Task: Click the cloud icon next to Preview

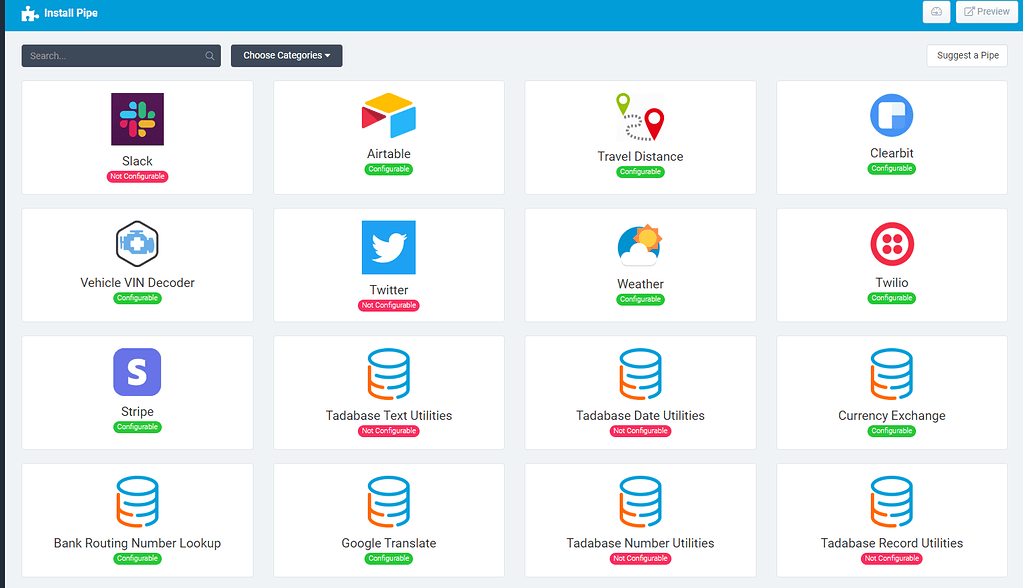Action: 936,11
